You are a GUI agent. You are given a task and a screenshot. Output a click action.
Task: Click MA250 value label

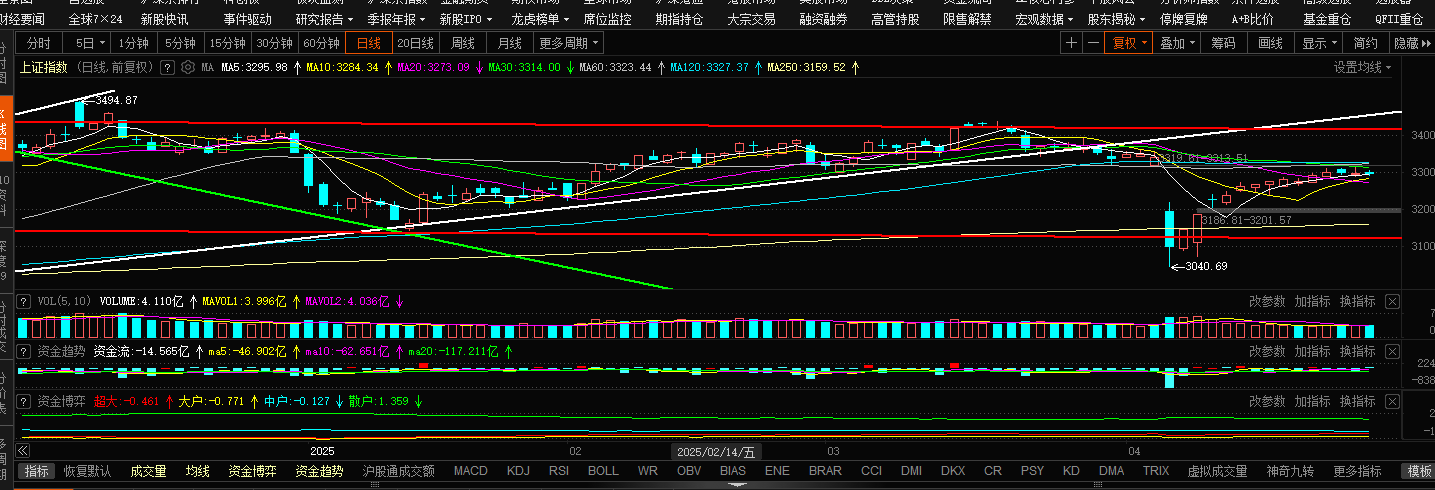tap(806, 68)
